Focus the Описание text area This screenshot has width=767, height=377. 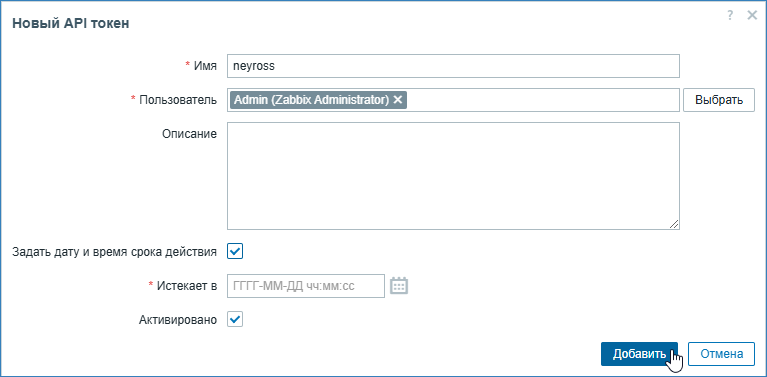point(453,176)
